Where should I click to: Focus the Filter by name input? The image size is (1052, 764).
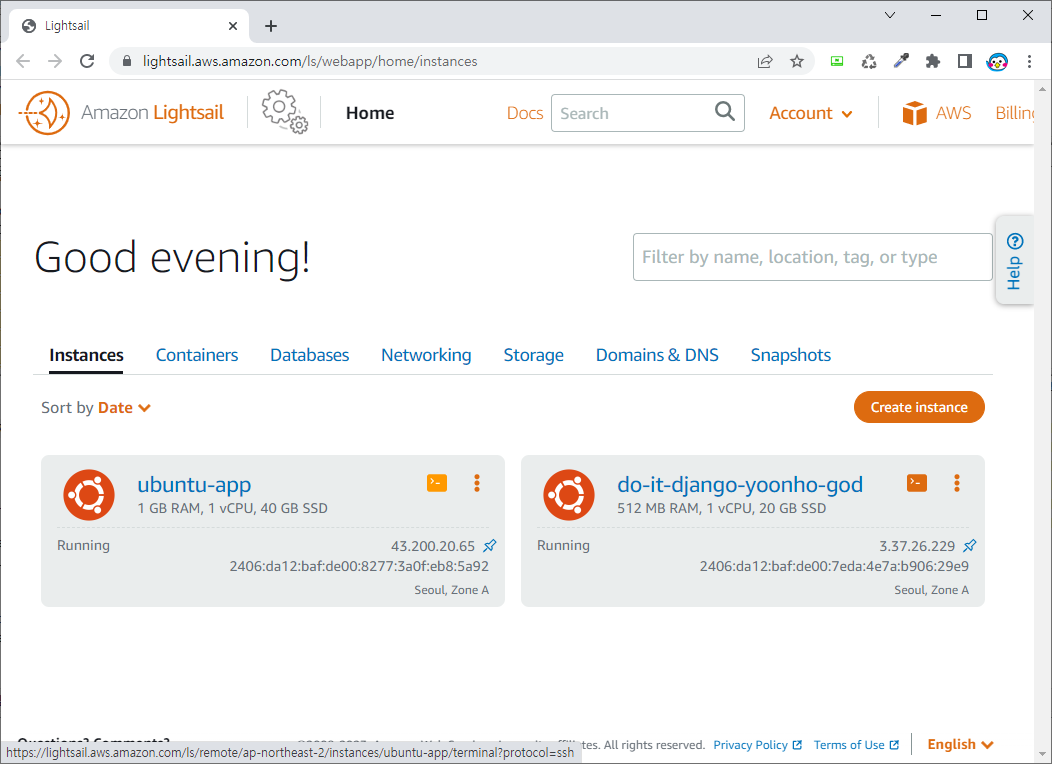[812, 257]
